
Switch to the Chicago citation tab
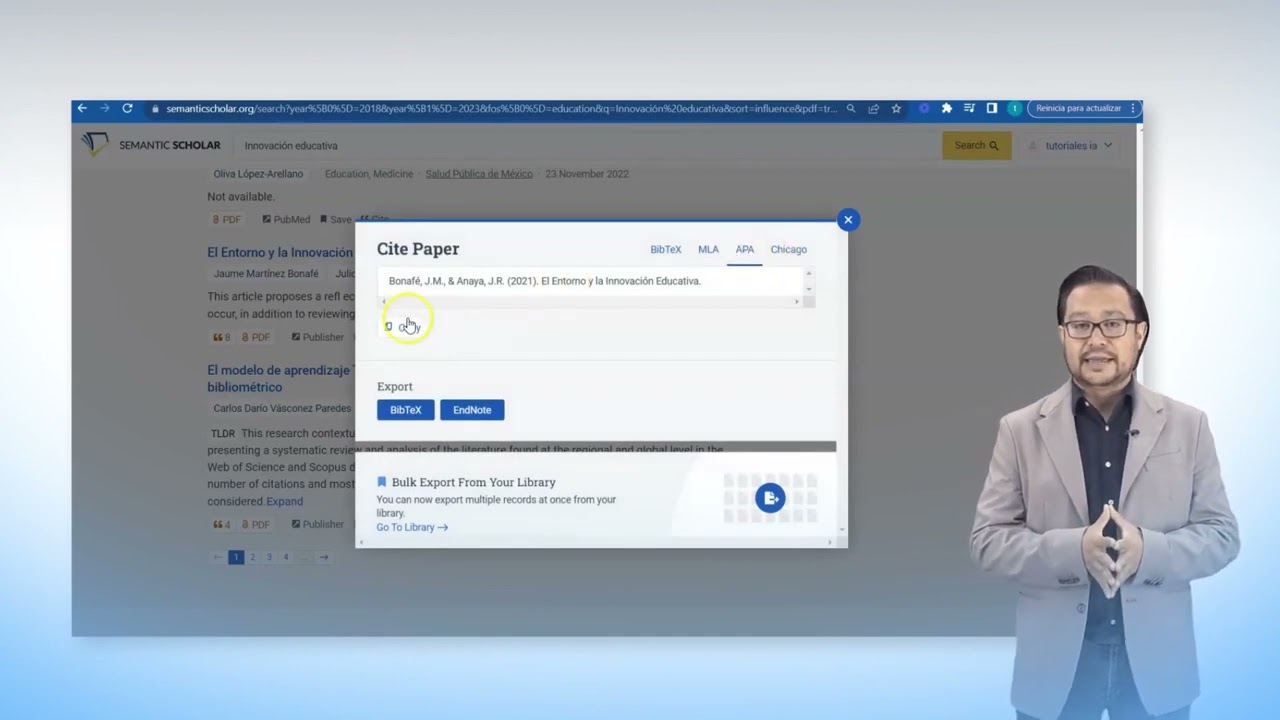click(x=789, y=249)
